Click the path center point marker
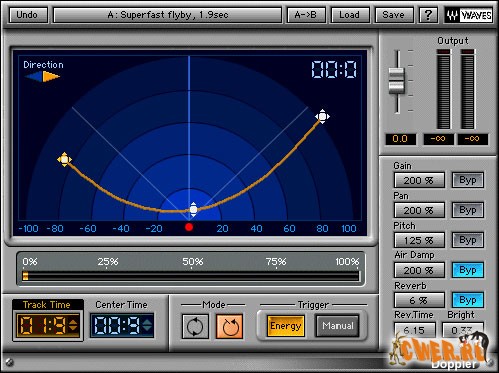The height and width of the screenshot is (373, 499). tap(193, 209)
